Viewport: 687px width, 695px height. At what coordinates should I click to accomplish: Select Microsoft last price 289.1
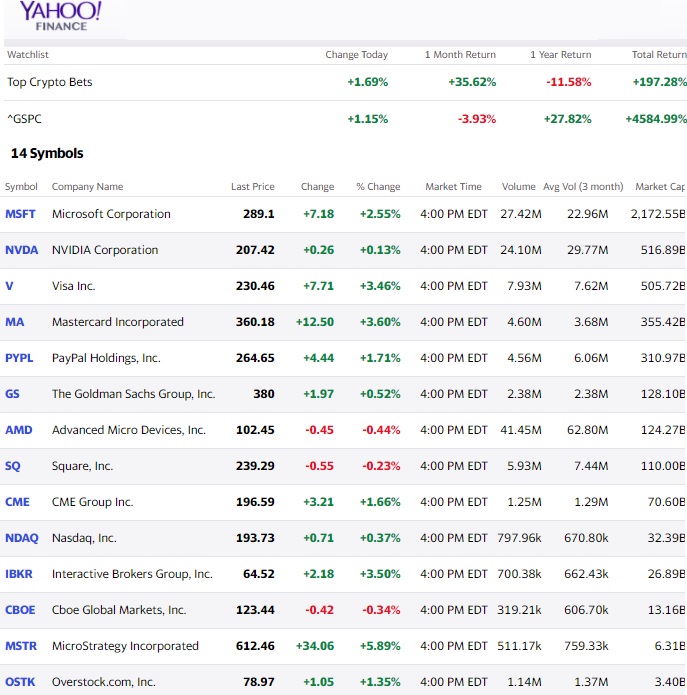pos(259,214)
